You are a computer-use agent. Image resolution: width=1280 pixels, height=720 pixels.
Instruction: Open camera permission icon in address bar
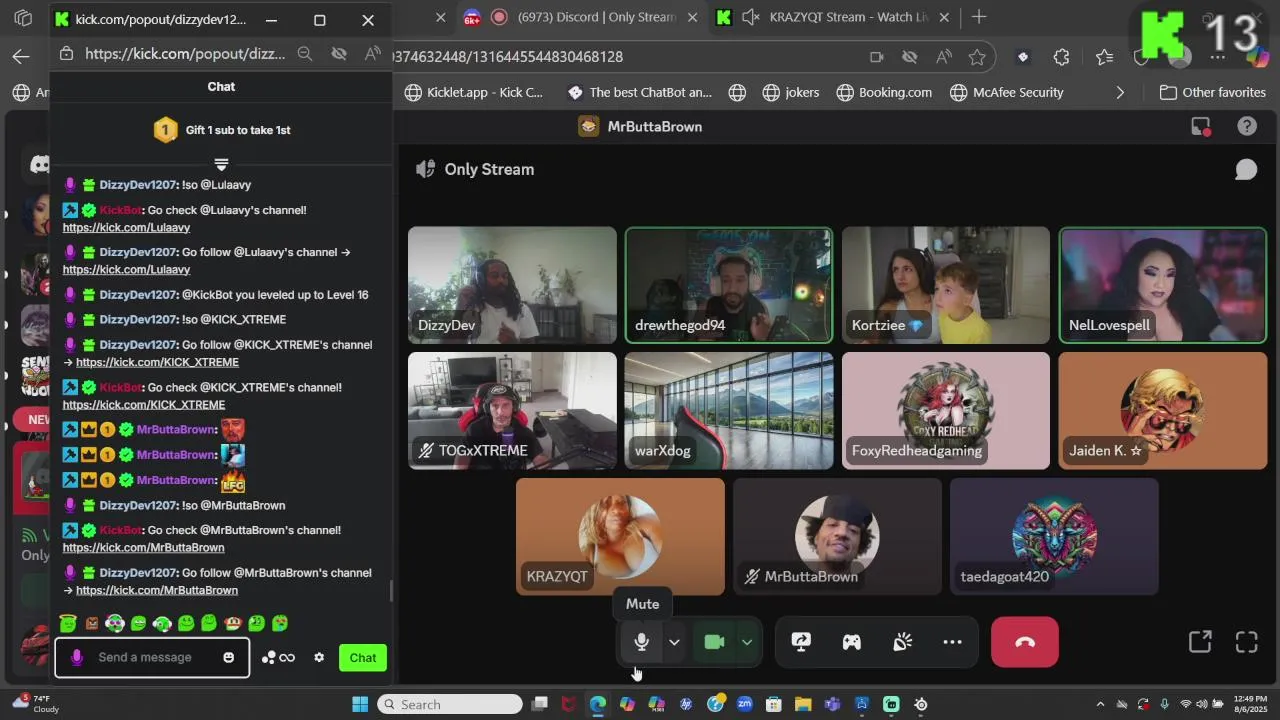point(876,57)
